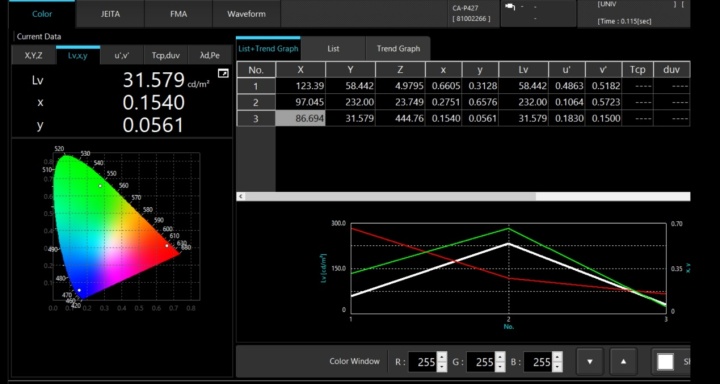The image size is (720, 384).
Task: Click the left arrow of horizontal scrollbar
Action: coord(241,196)
